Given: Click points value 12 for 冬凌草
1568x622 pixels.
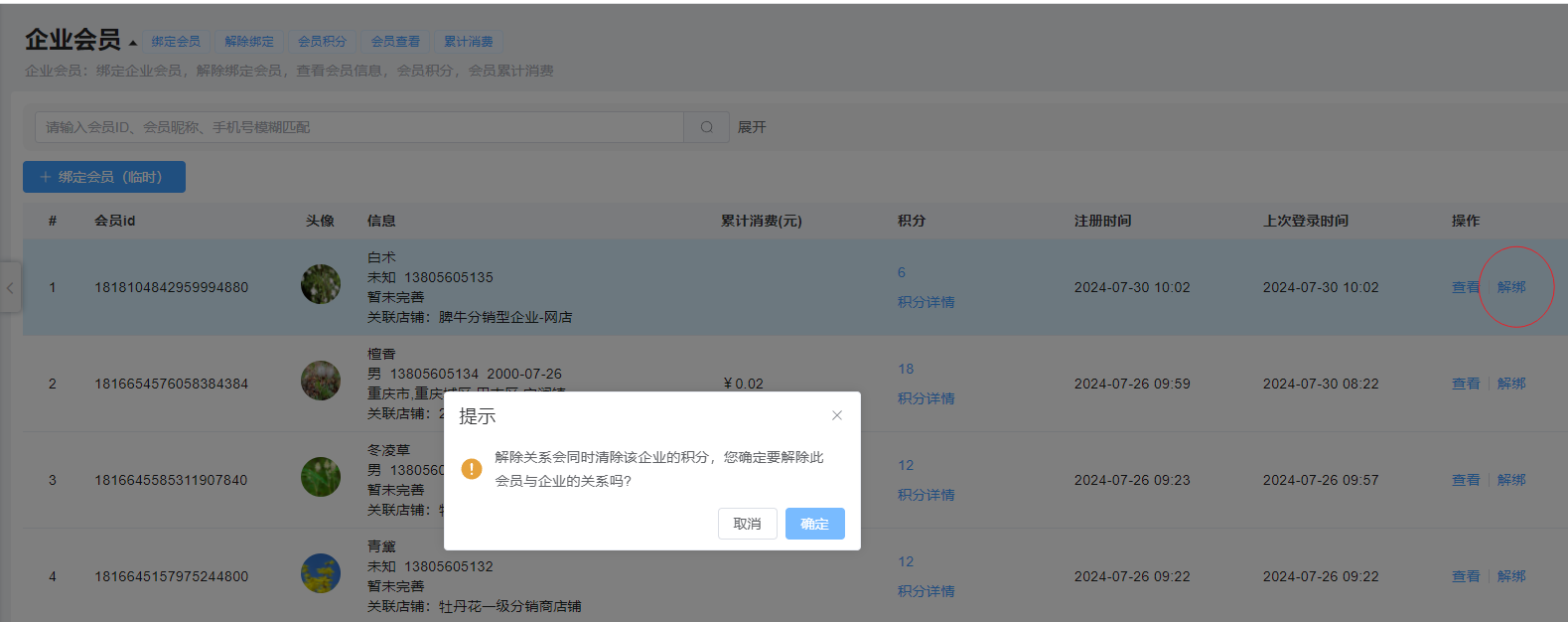Looking at the screenshot, I should 906,465.
